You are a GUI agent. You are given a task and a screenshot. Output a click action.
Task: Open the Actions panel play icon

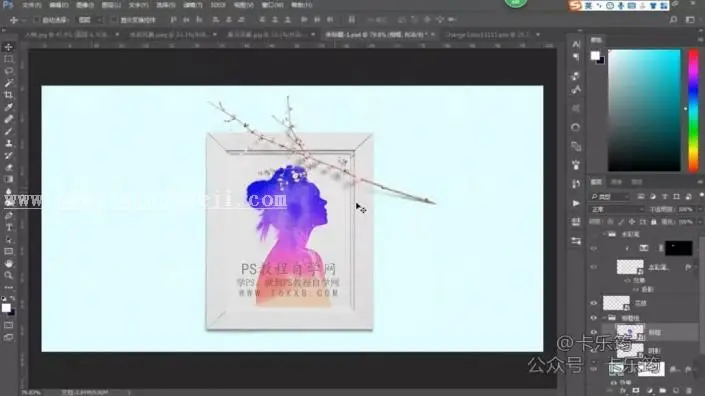pyautogui.click(x=576, y=203)
